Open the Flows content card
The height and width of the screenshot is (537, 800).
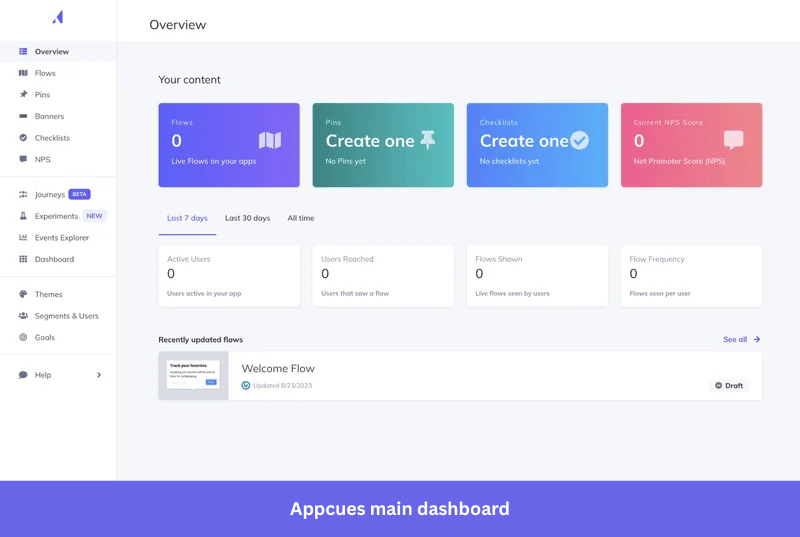(229, 145)
